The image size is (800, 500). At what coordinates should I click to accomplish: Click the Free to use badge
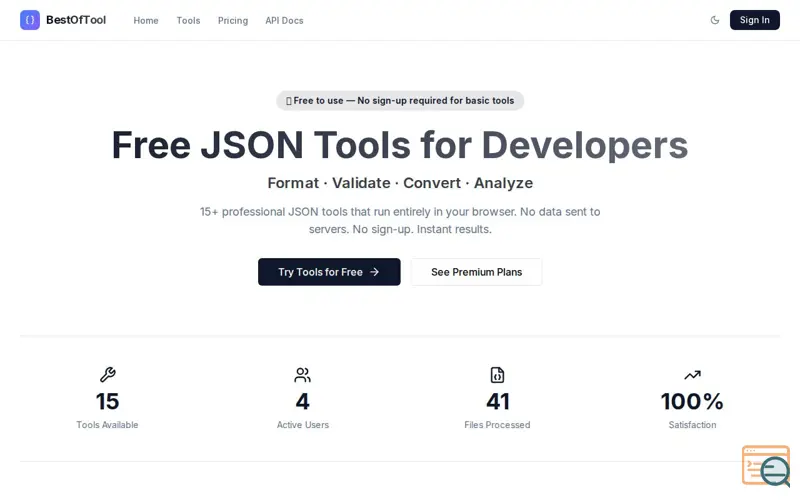coord(400,100)
